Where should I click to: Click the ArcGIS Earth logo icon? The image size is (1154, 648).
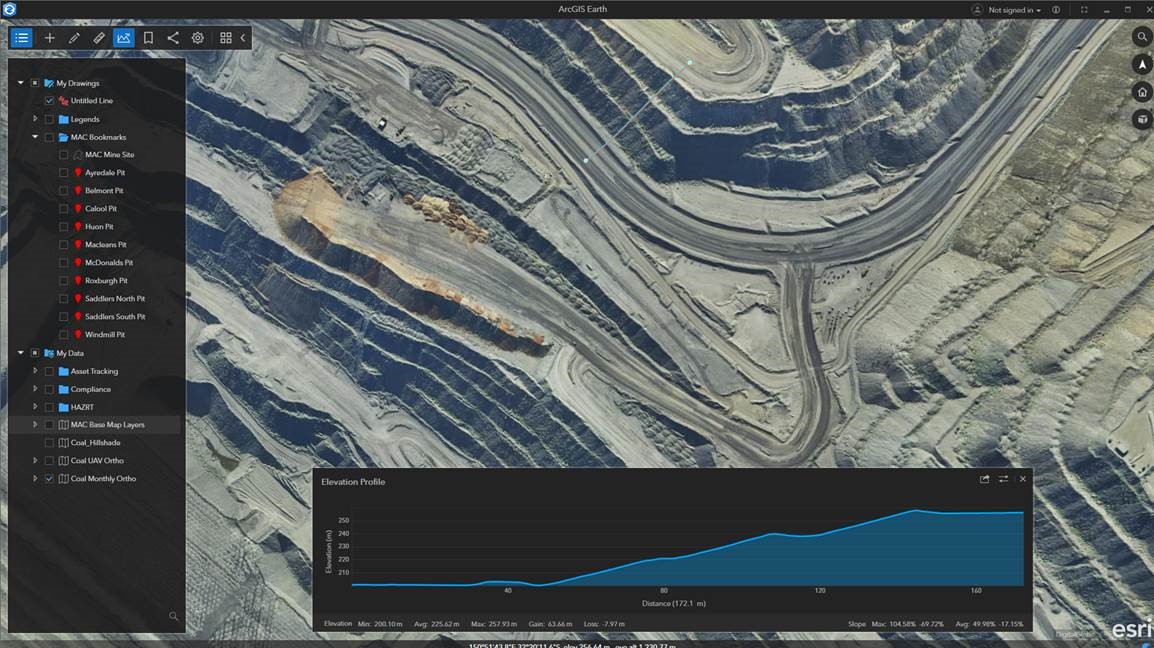click(9, 9)
